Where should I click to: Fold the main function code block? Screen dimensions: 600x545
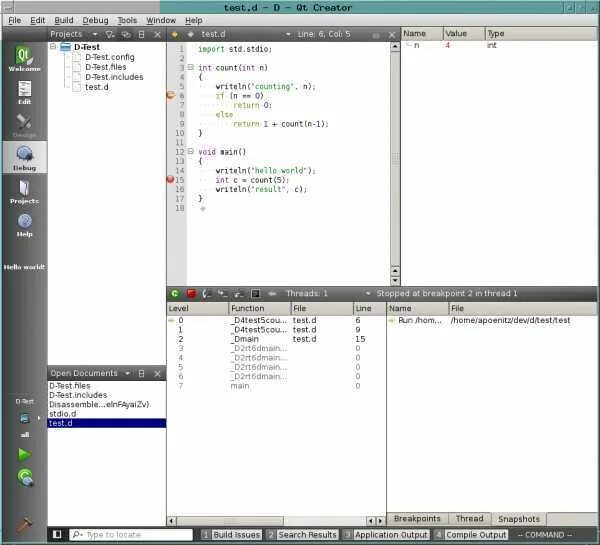191,152
